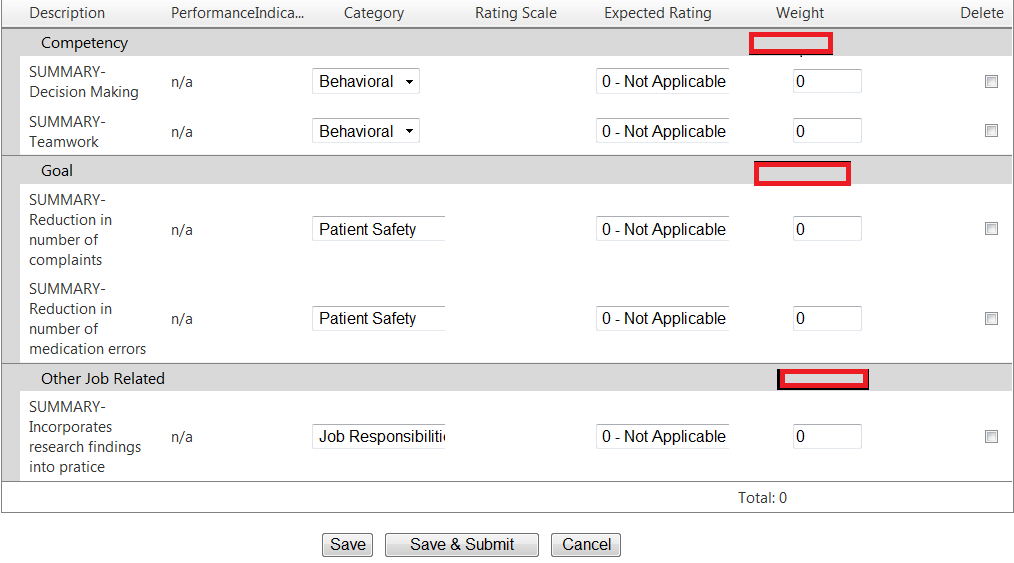Click the Expected Rating column header

(x=658, y=13)
